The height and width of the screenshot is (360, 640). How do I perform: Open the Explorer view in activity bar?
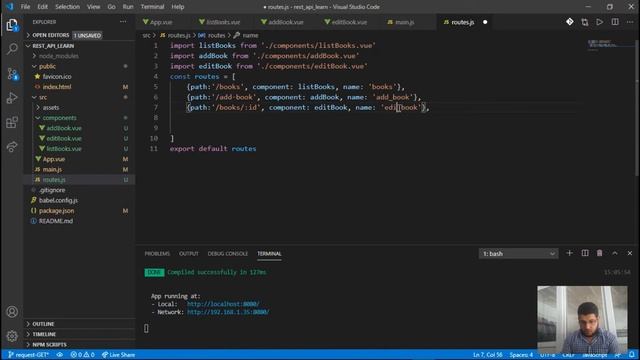click(x=12, y=25)
